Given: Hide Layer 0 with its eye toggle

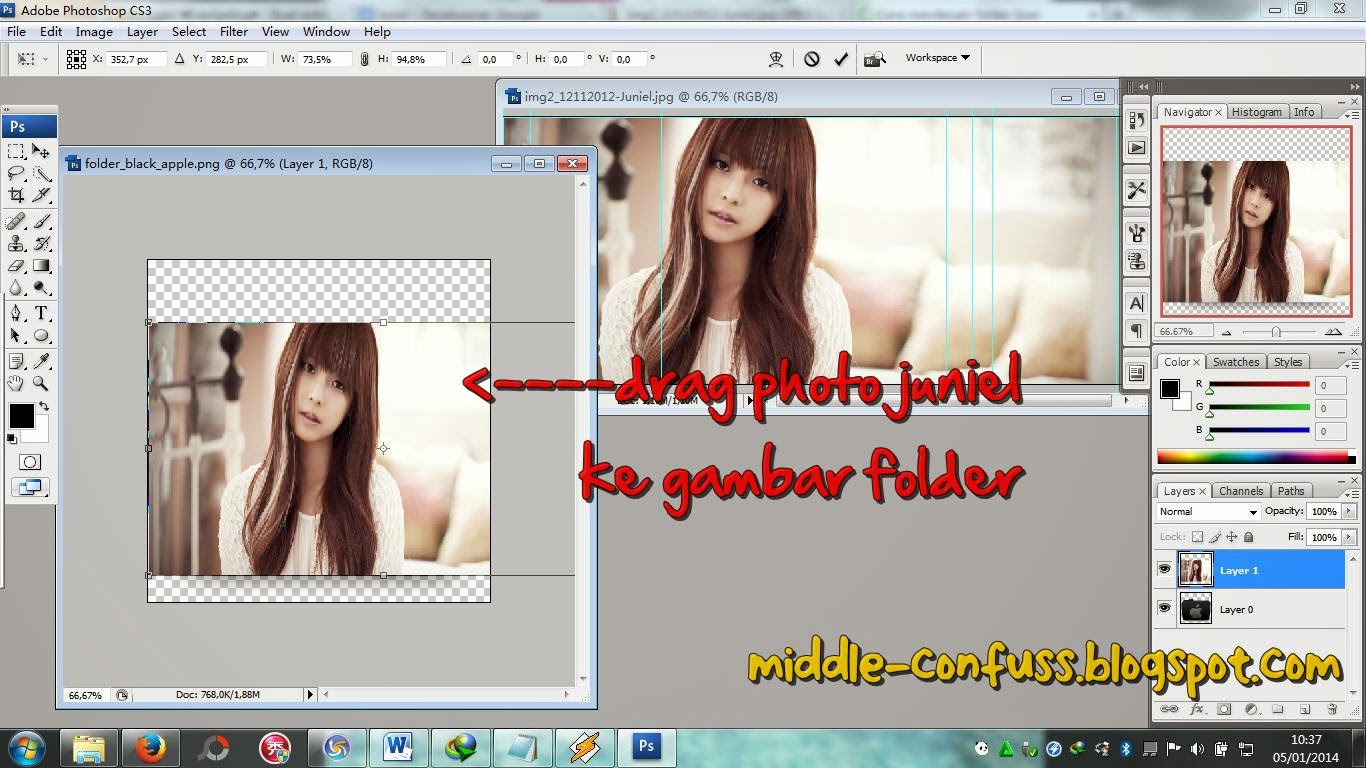Looking at the screenshot, I should point(1165,608).
